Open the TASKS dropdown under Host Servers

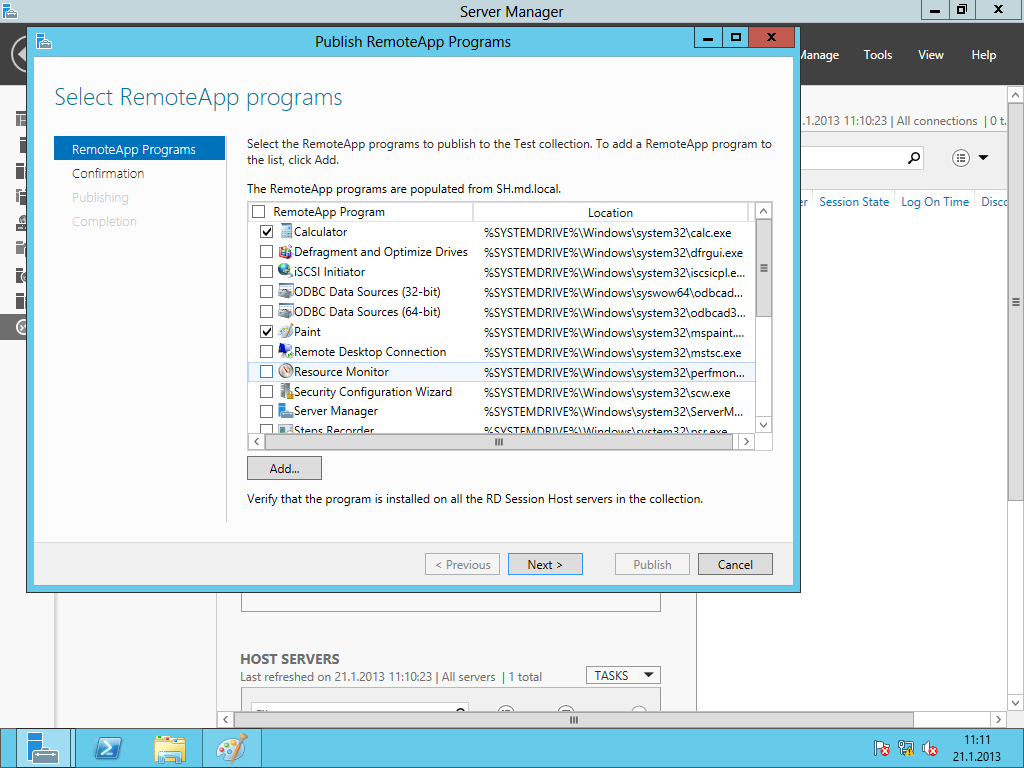622,675
